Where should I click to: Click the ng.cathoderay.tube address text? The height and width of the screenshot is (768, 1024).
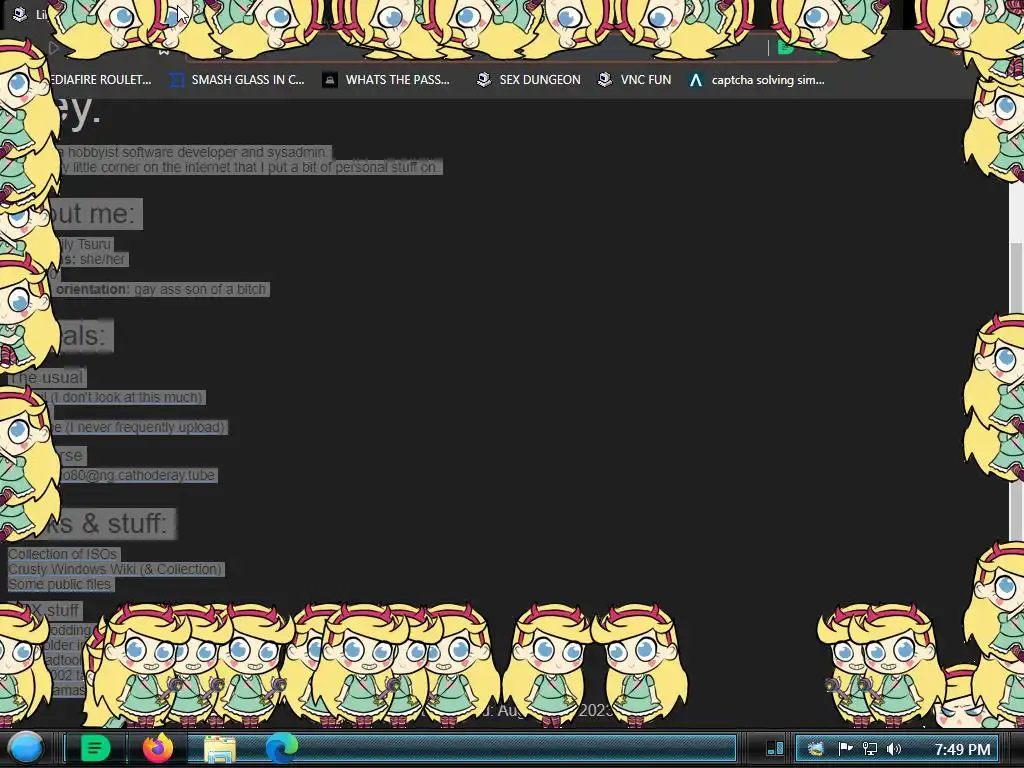coord(137,475)
